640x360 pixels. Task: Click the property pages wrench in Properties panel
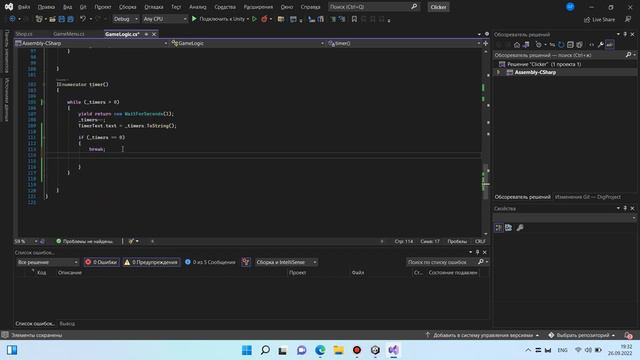520,228
